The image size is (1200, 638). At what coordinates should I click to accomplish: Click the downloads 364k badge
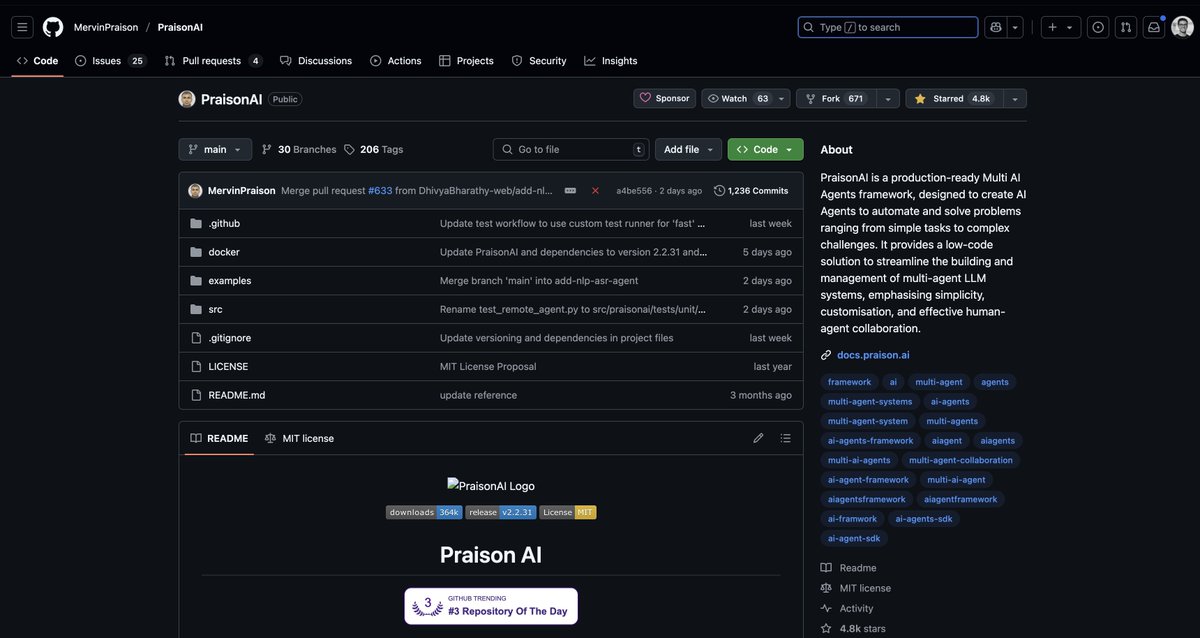point(424,512)
